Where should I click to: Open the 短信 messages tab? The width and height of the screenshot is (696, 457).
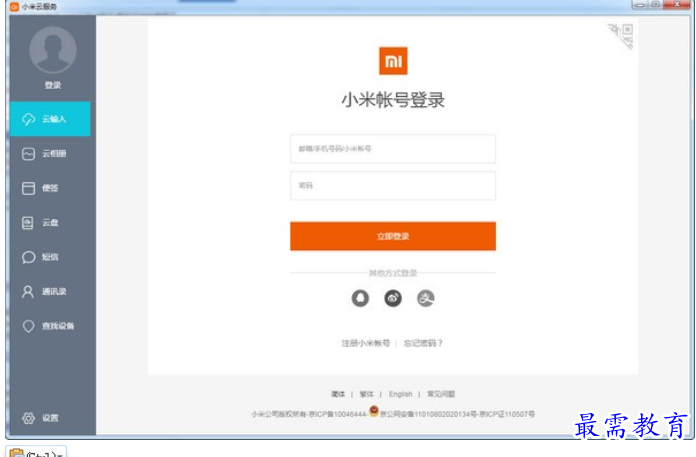pos(50,257)
